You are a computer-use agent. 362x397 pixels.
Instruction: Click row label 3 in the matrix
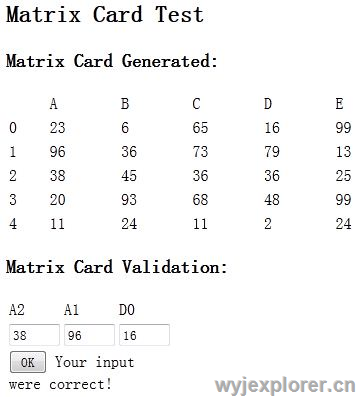(13, 200)
